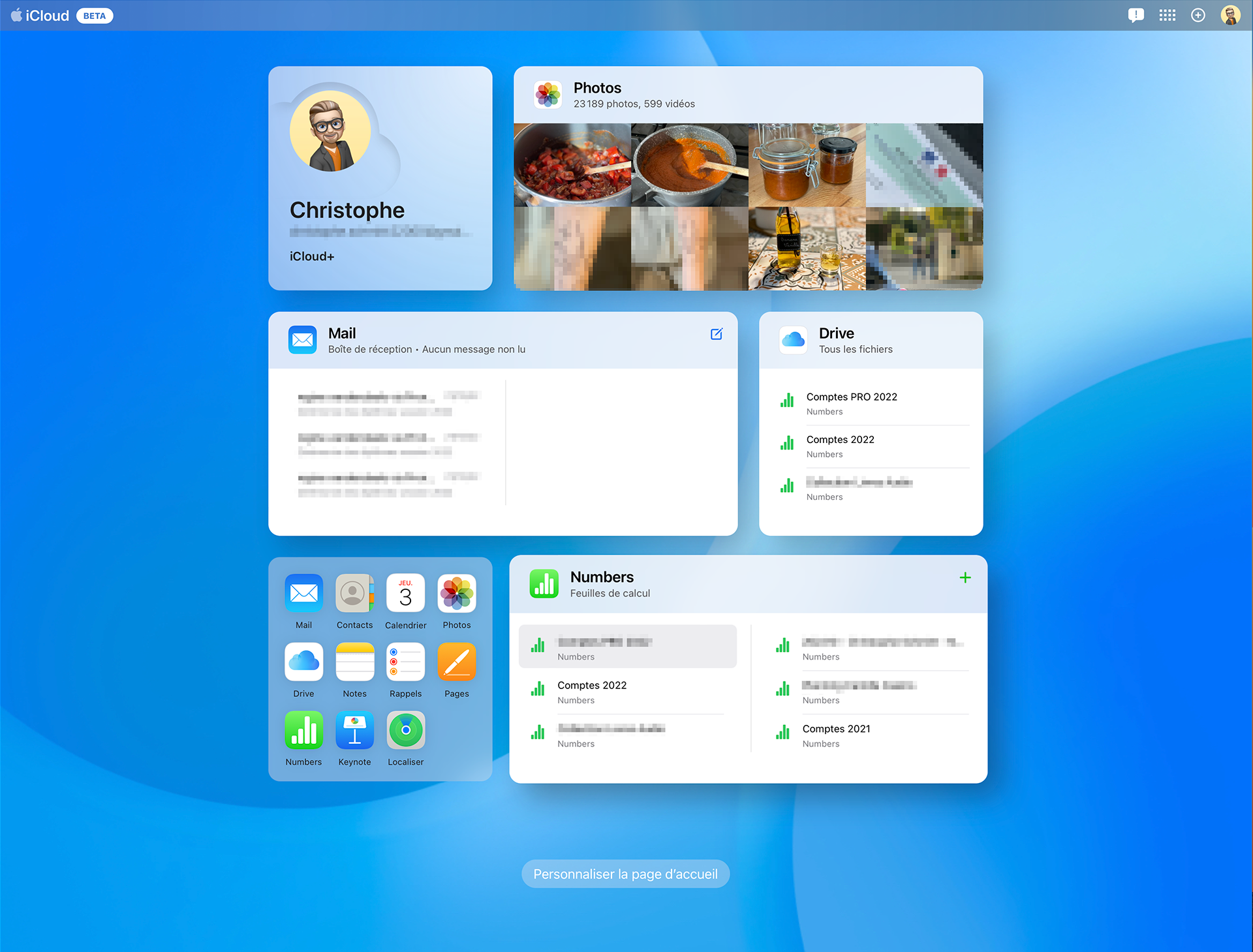Click the iCloud account profile icon
Image resolution: width=1253 pixels, height=952 pixels.
pos(1231,15)
